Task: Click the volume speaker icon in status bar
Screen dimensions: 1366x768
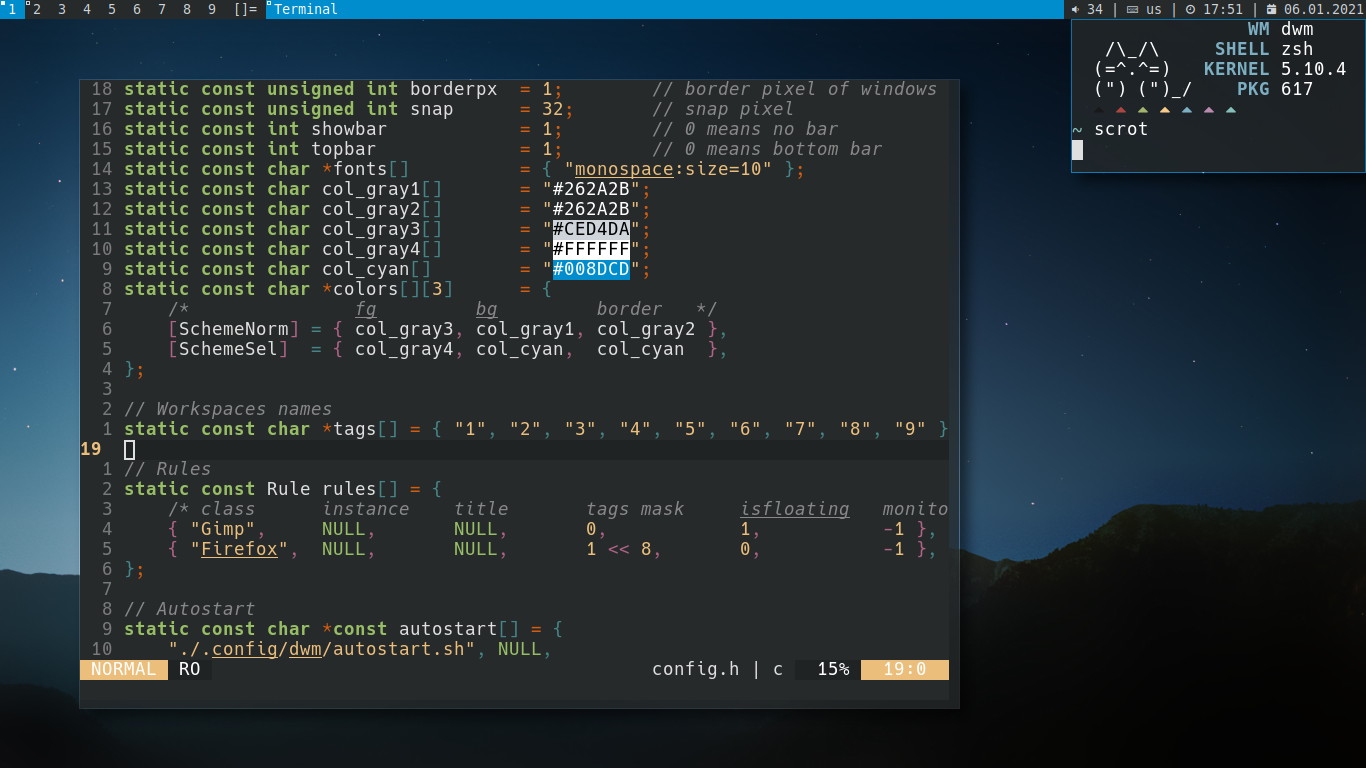Action: 1076,9
